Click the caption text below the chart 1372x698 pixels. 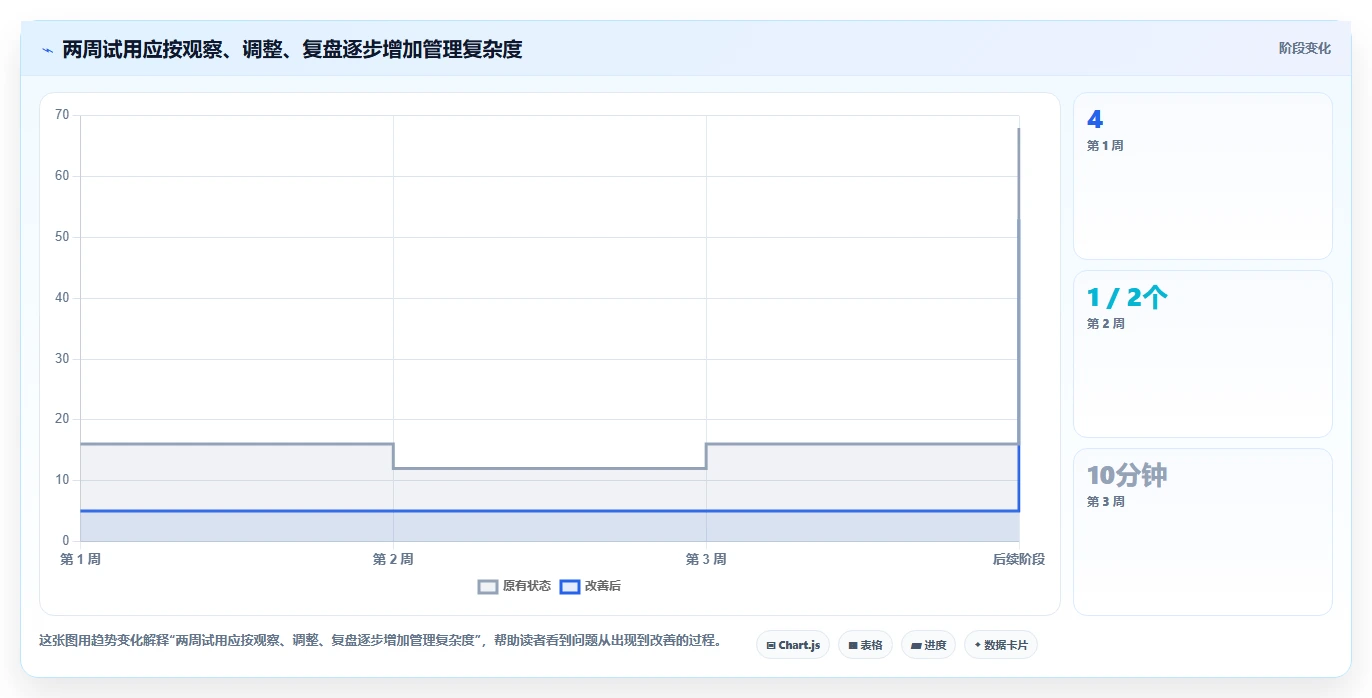point(380,640)
